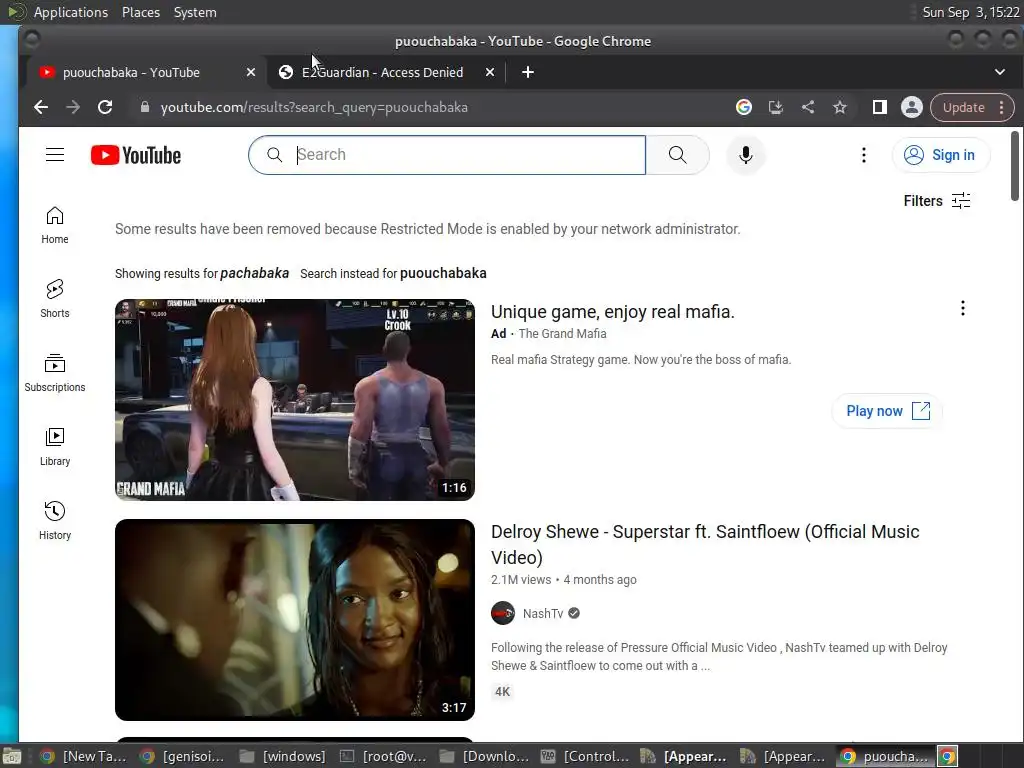The width and height of the screenshot is (1024, 768).
Task: Click the Google icon in address bar
Action: pos(743,107)
